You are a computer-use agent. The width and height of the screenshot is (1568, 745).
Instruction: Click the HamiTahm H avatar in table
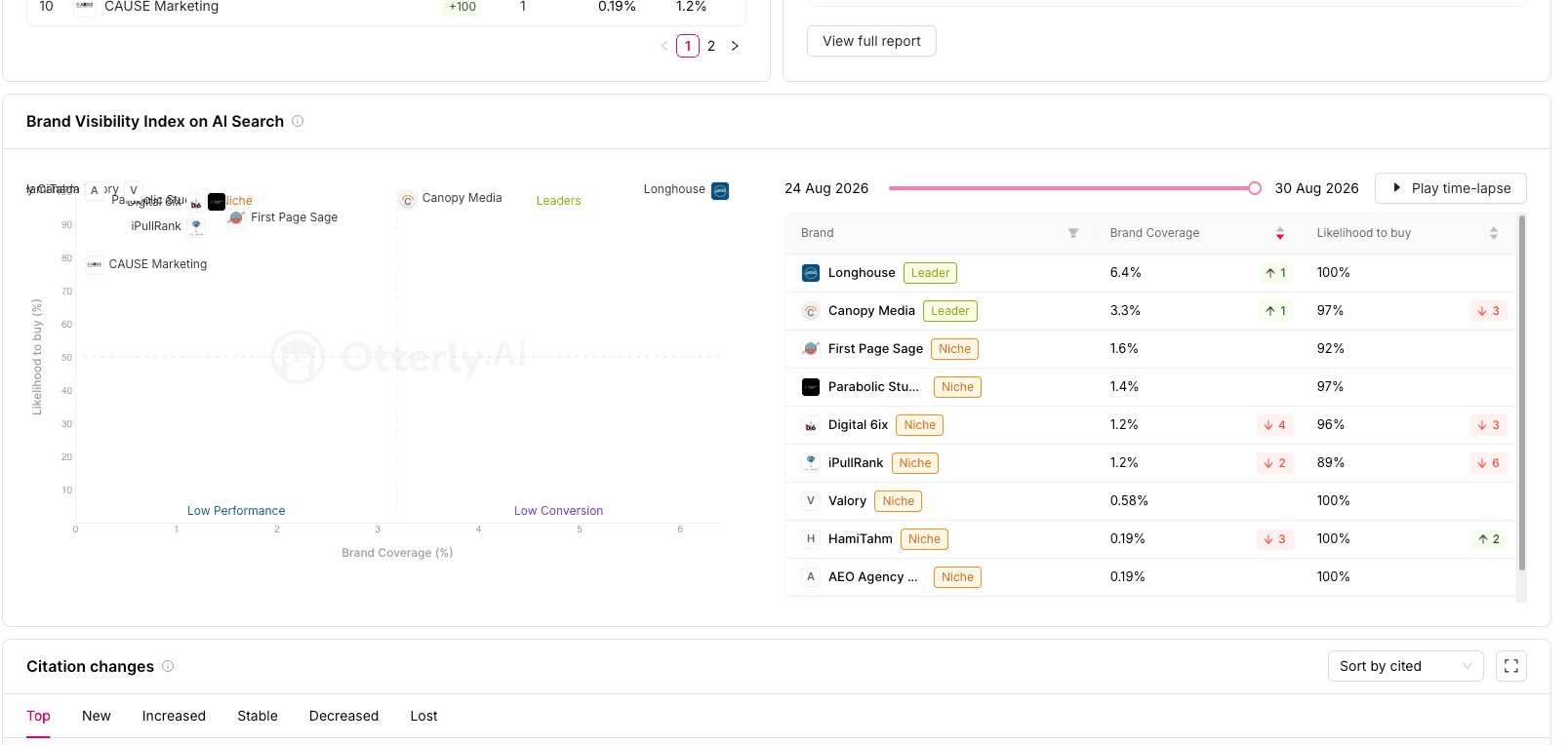(x=811, y=539)
